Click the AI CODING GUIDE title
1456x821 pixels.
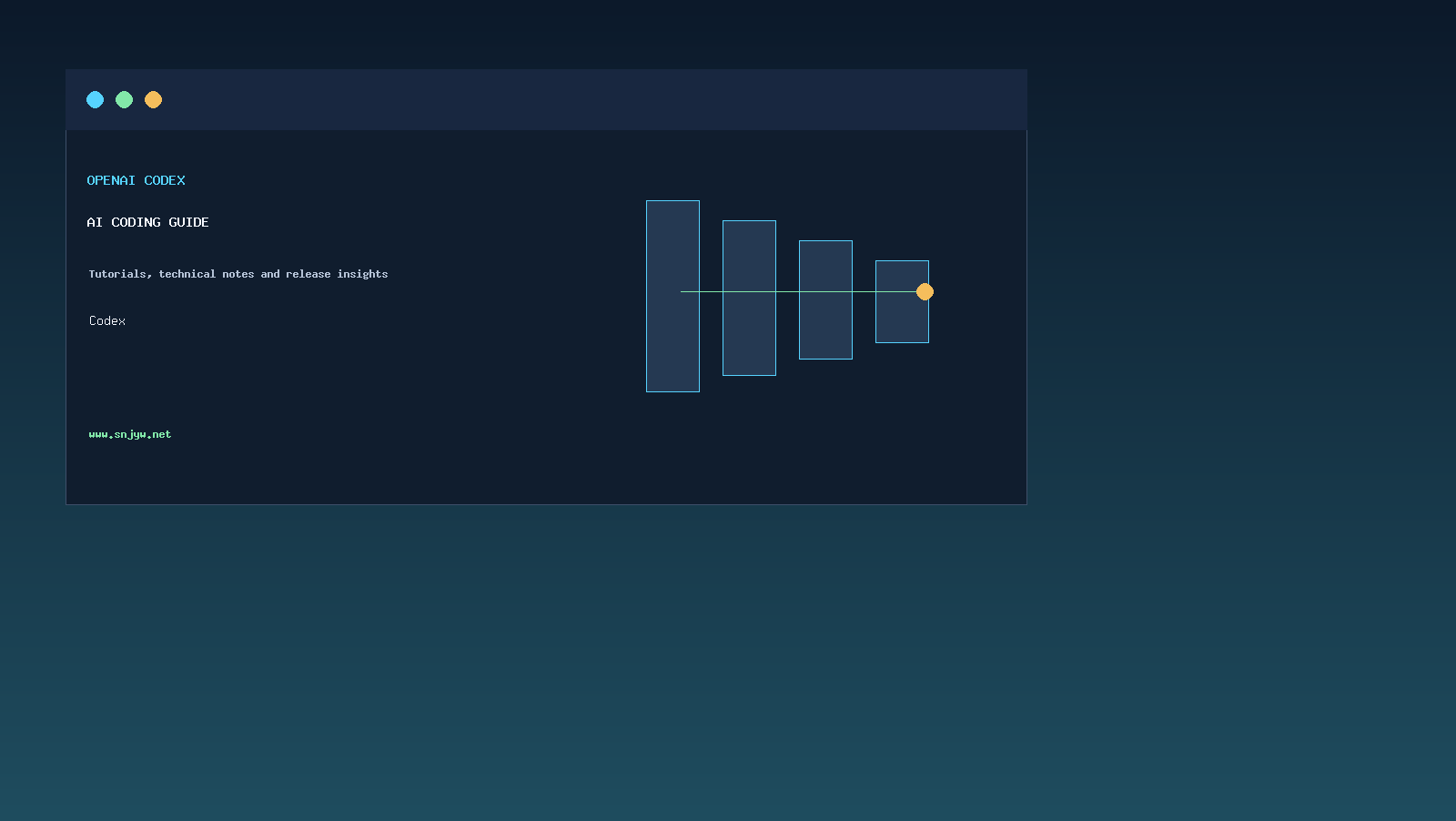(x=147, y=222)
